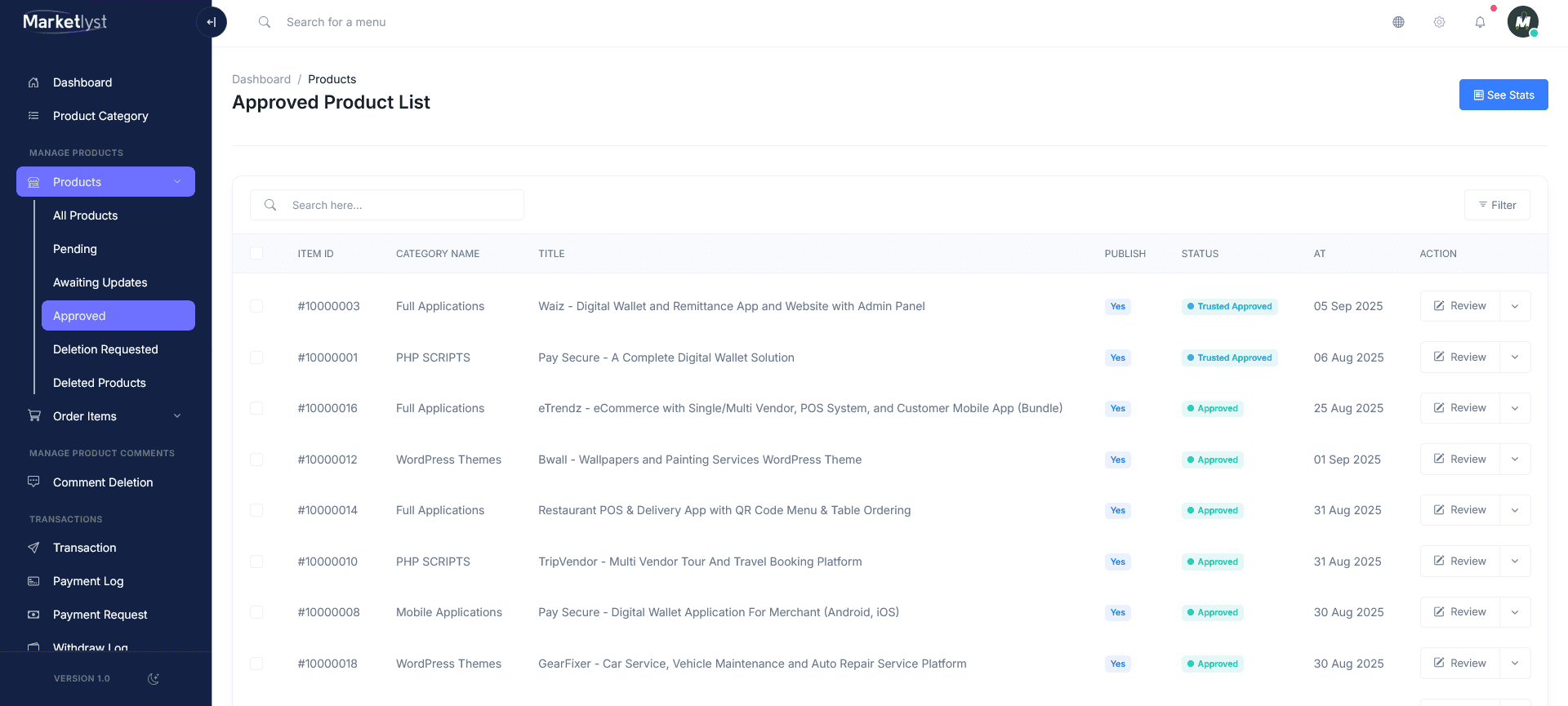Viewport: 1568px width, 706px height.
Task: Click the Marketlyst logo
Action: 65,22
